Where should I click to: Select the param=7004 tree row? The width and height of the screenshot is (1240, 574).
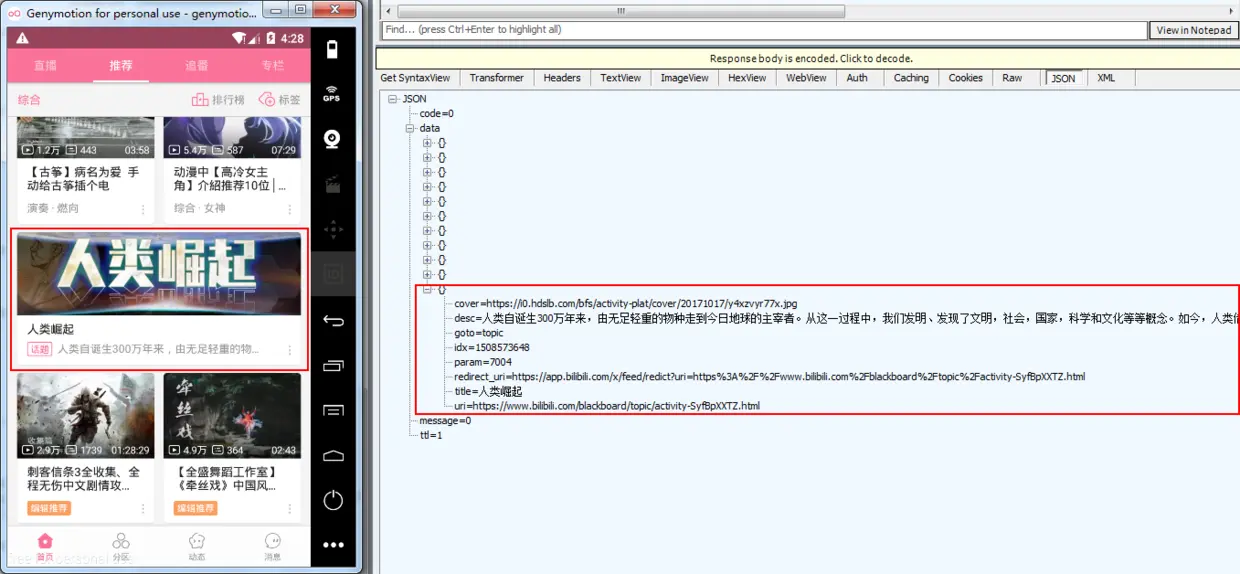click(x=482, y=362)
